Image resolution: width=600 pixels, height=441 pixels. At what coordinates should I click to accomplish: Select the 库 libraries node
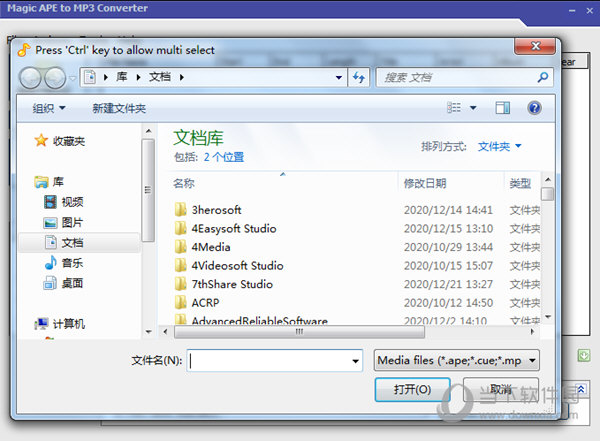point(49,182)
